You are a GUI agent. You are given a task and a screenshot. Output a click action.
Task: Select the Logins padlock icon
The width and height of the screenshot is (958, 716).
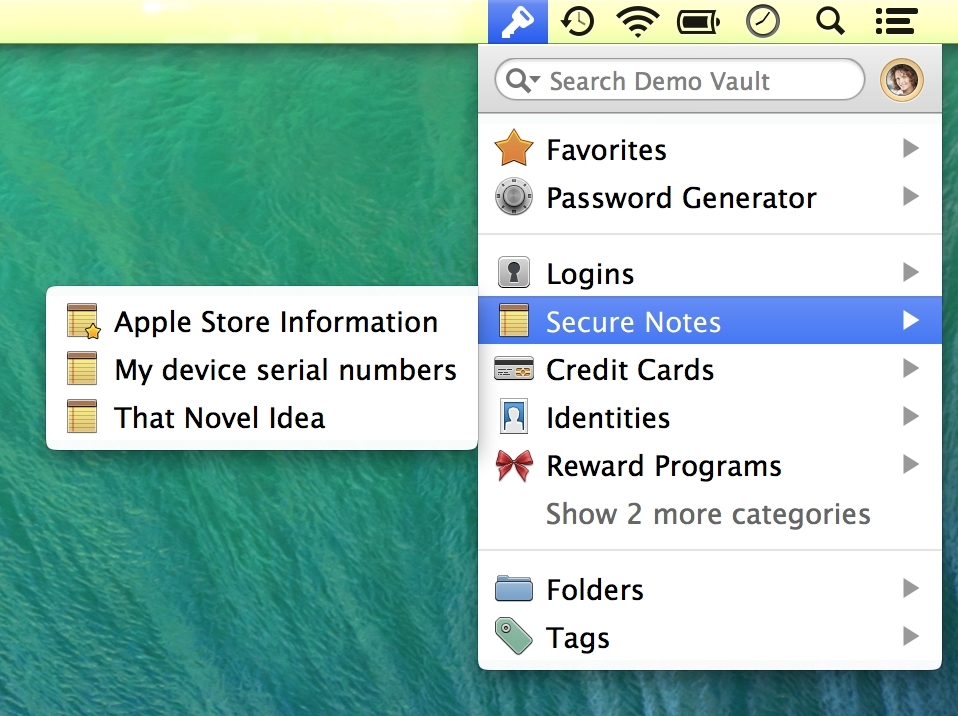point(513,271)
